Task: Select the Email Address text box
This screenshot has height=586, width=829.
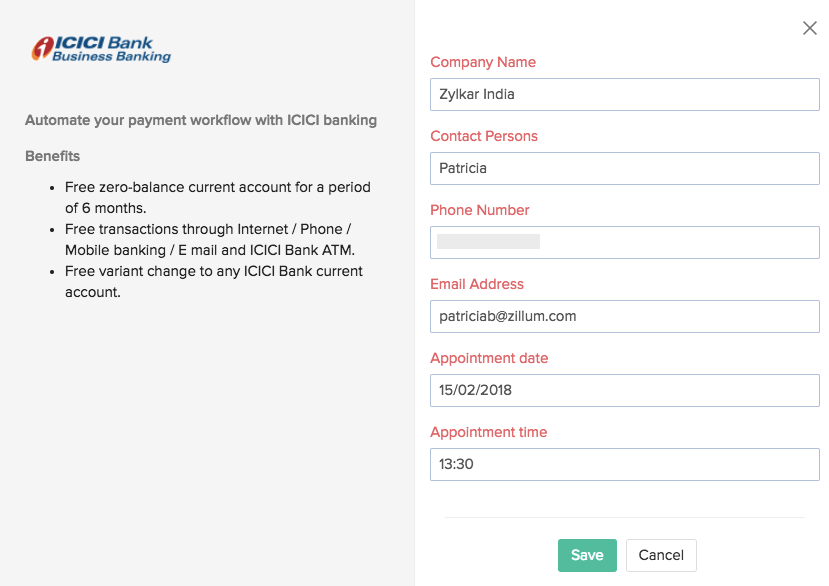Action: point(624,316)
